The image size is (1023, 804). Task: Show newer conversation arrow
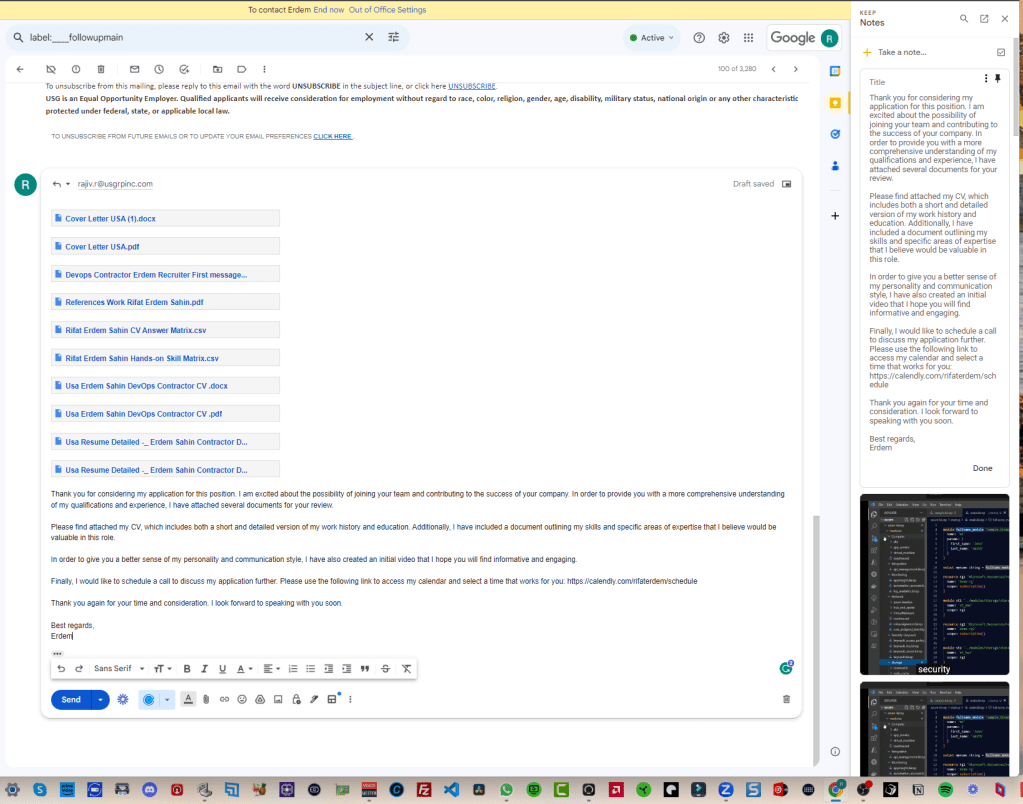click(774, 69)
